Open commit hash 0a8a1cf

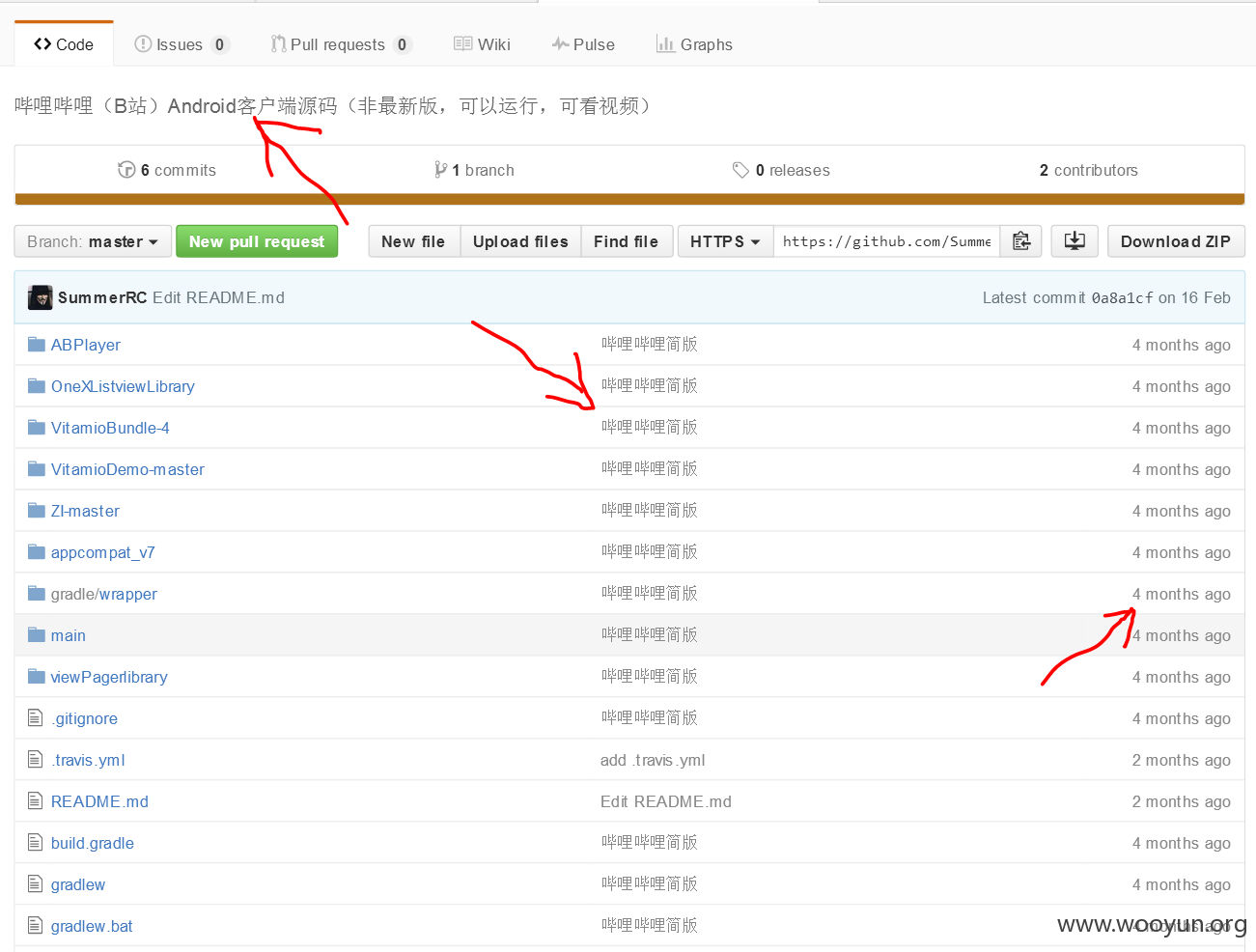(1123, 297)
